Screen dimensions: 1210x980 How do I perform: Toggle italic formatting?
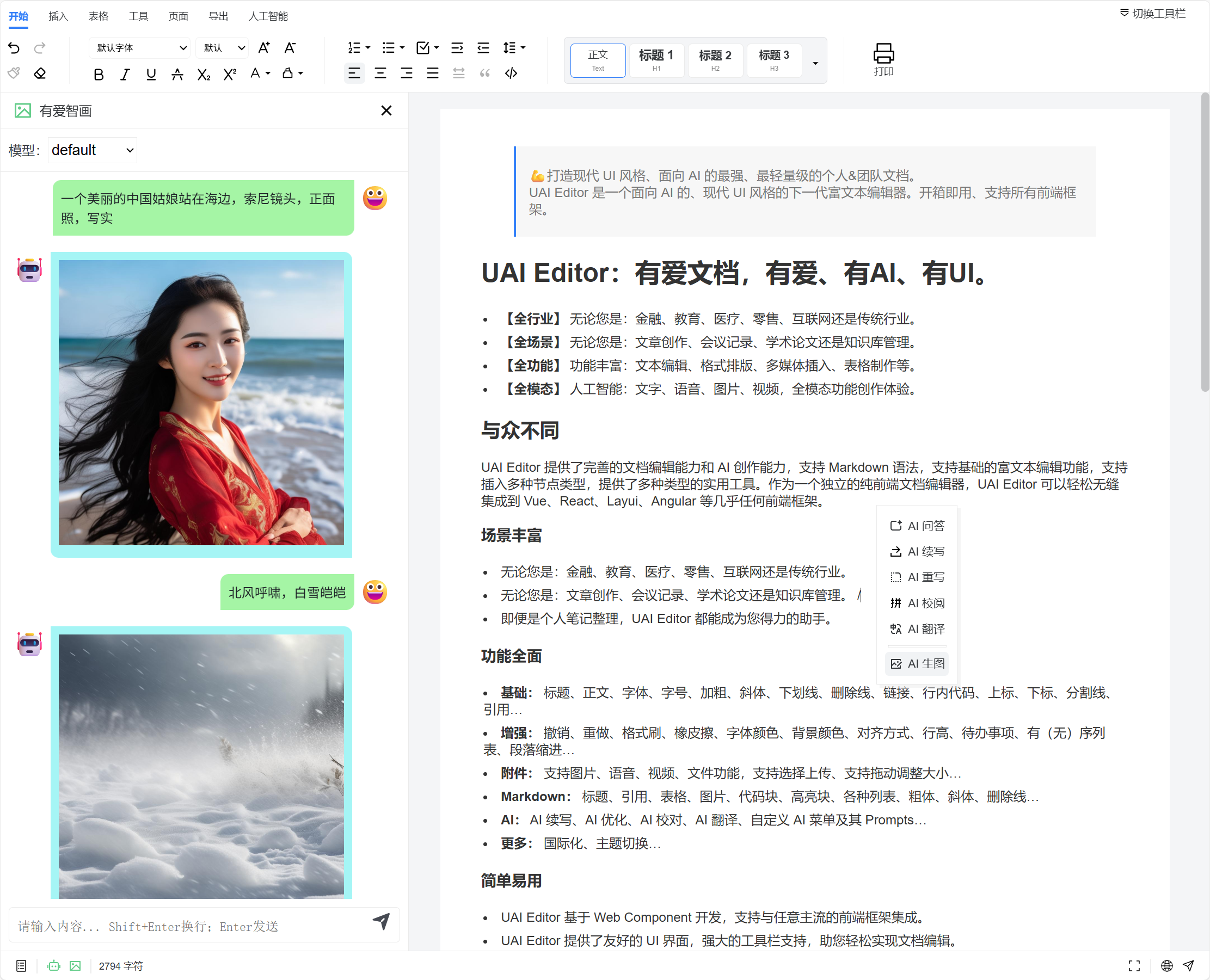coord(125,74)
